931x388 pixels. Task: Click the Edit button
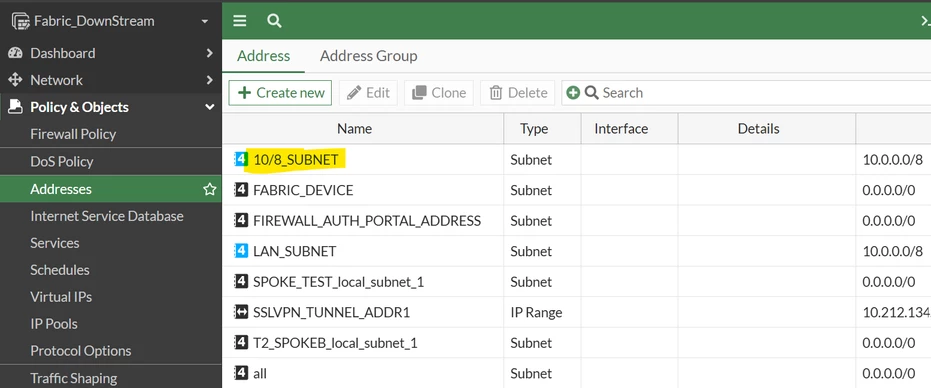point(368,93)
